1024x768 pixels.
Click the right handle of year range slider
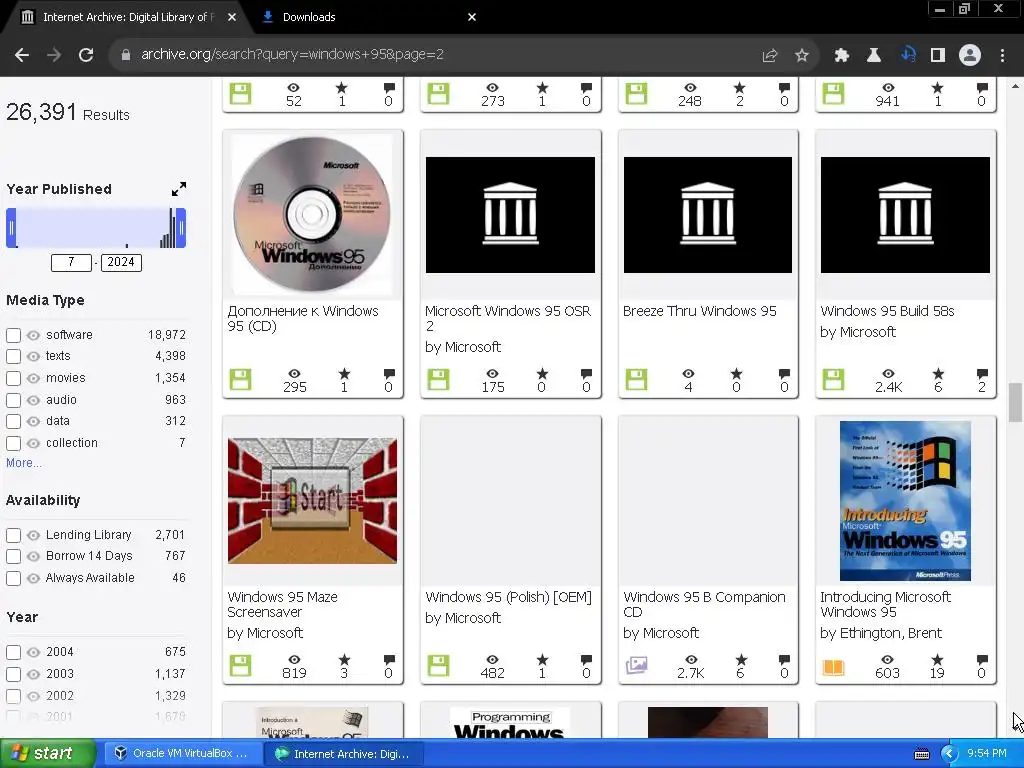pos(181,228)
